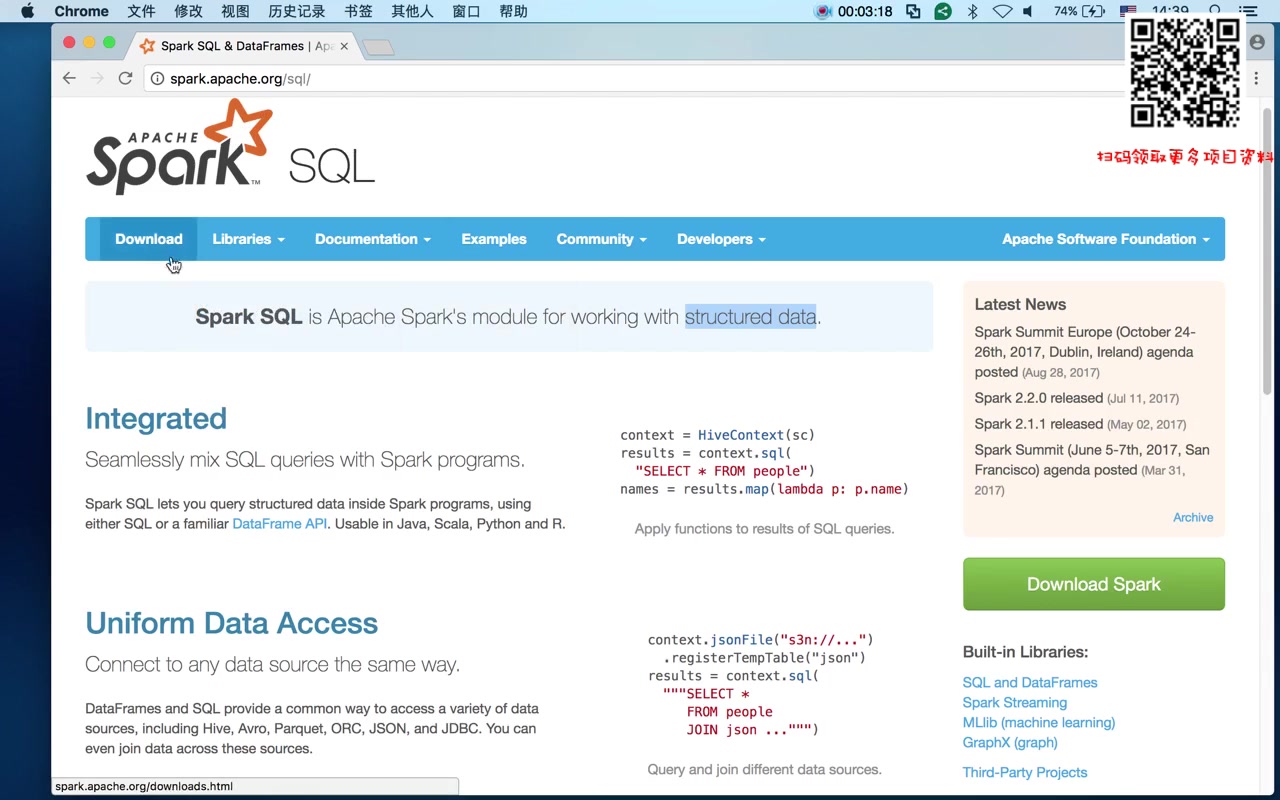Open Spark Summit San Francisco agenda link
The width and height of the screenshot is (1280, 800).
(x=1092, y=460)
